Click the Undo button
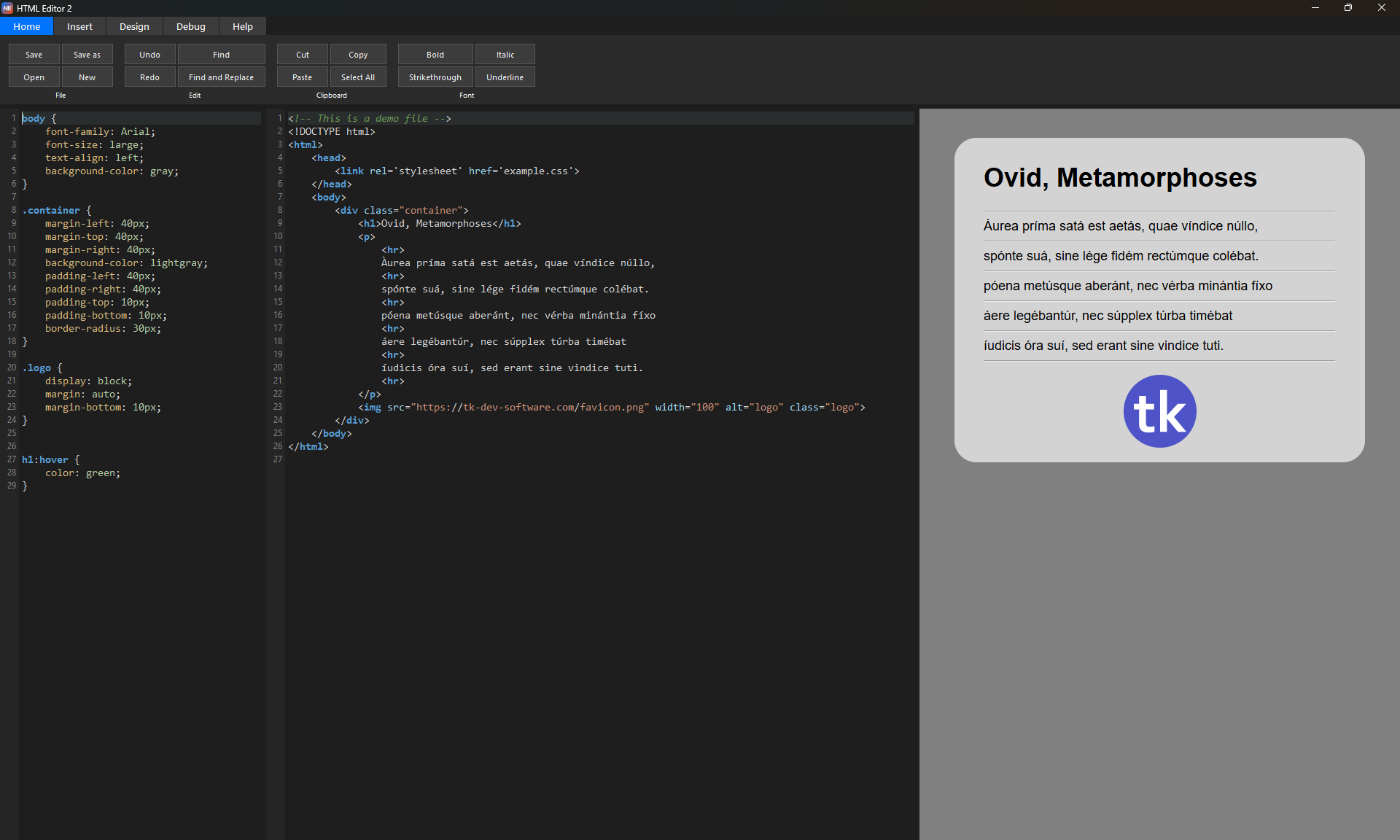The width and height of the screenshot is (1400, 840). (149, 54)
